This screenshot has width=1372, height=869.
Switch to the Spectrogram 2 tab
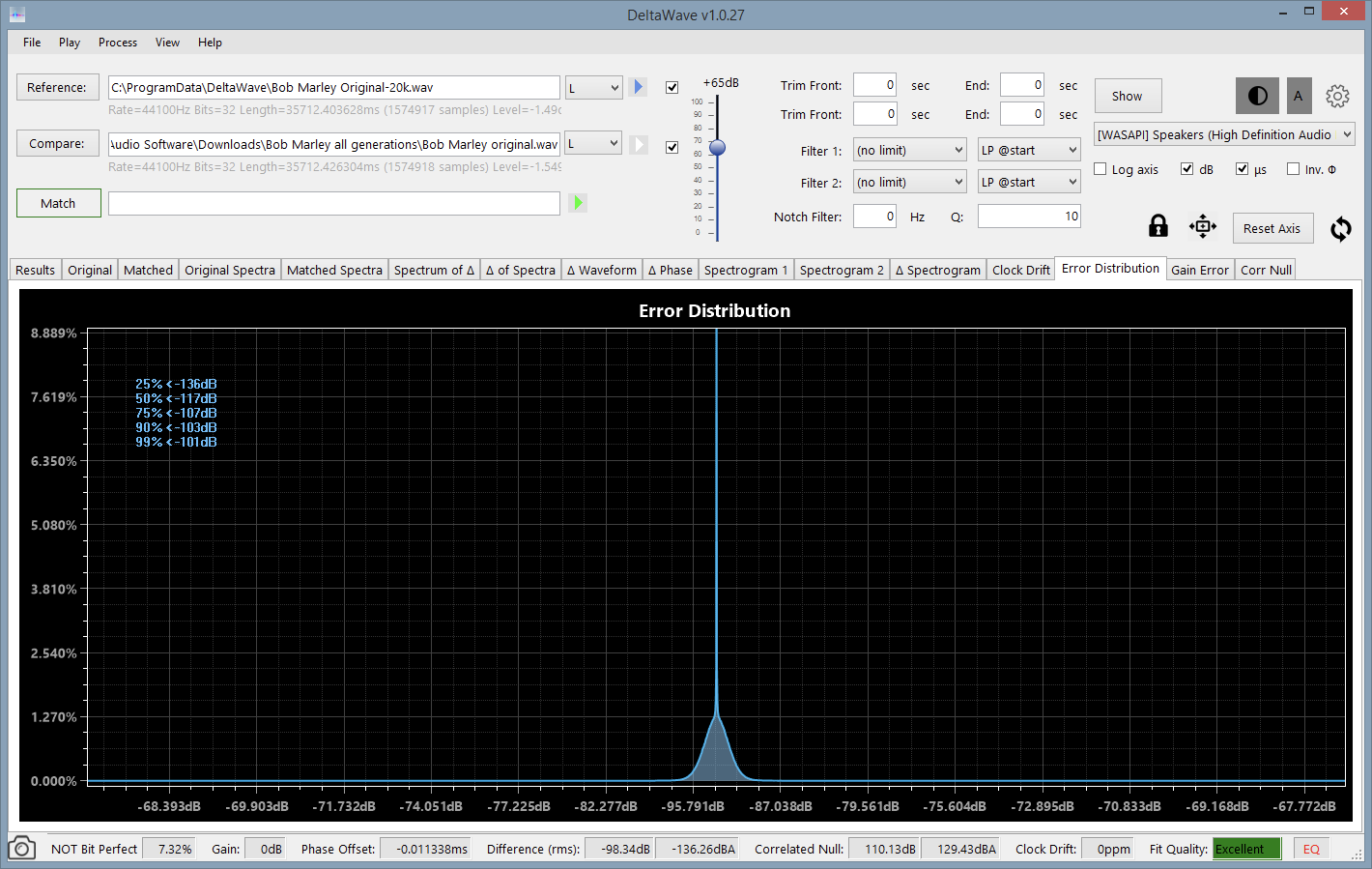pos(842,270)
